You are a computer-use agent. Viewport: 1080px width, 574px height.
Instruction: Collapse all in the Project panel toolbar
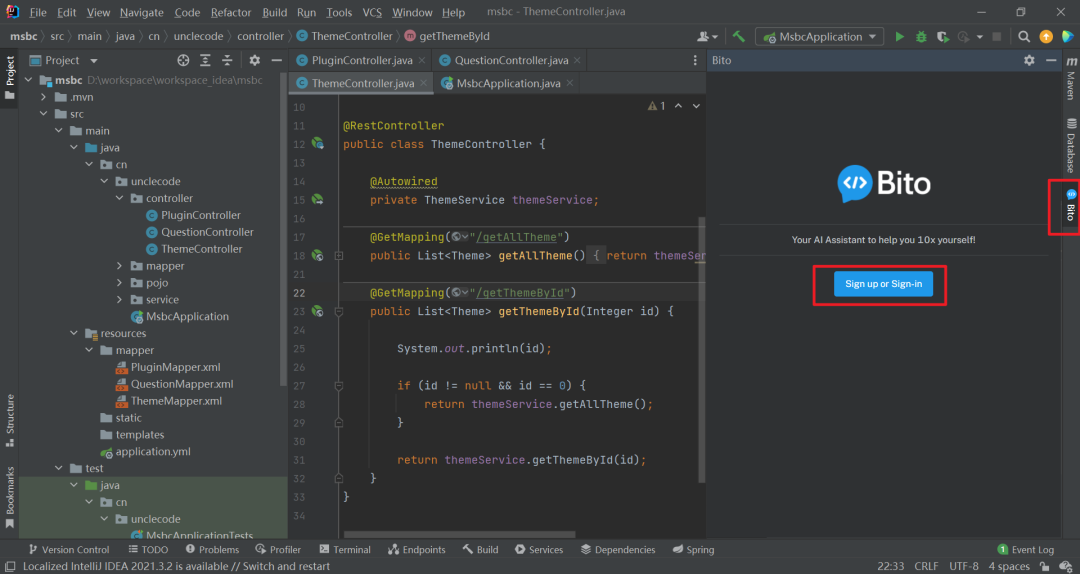pyautogui.click(x=227, y=61)
